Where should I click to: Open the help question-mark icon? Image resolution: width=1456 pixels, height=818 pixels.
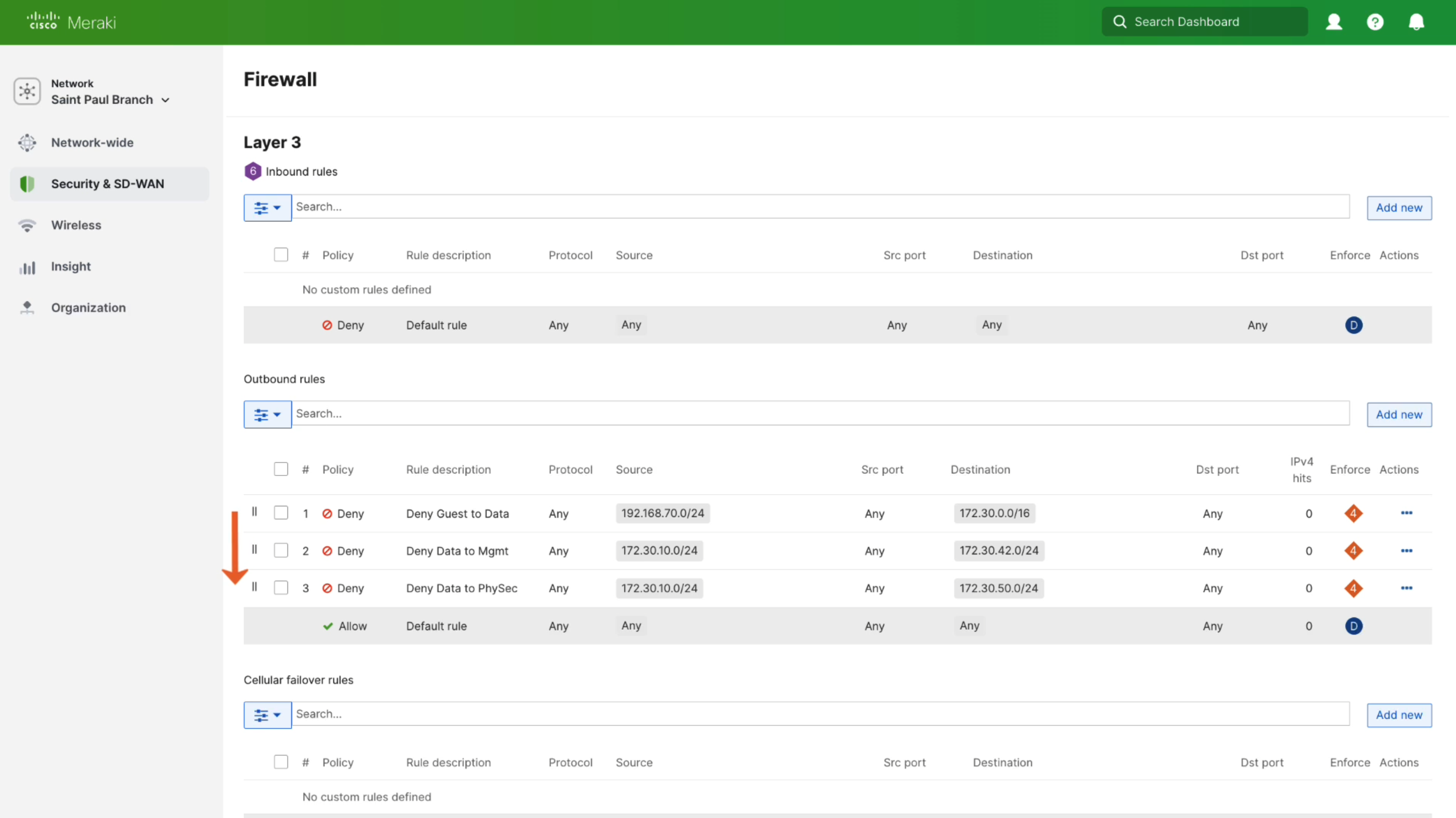tap(1375, 21)
